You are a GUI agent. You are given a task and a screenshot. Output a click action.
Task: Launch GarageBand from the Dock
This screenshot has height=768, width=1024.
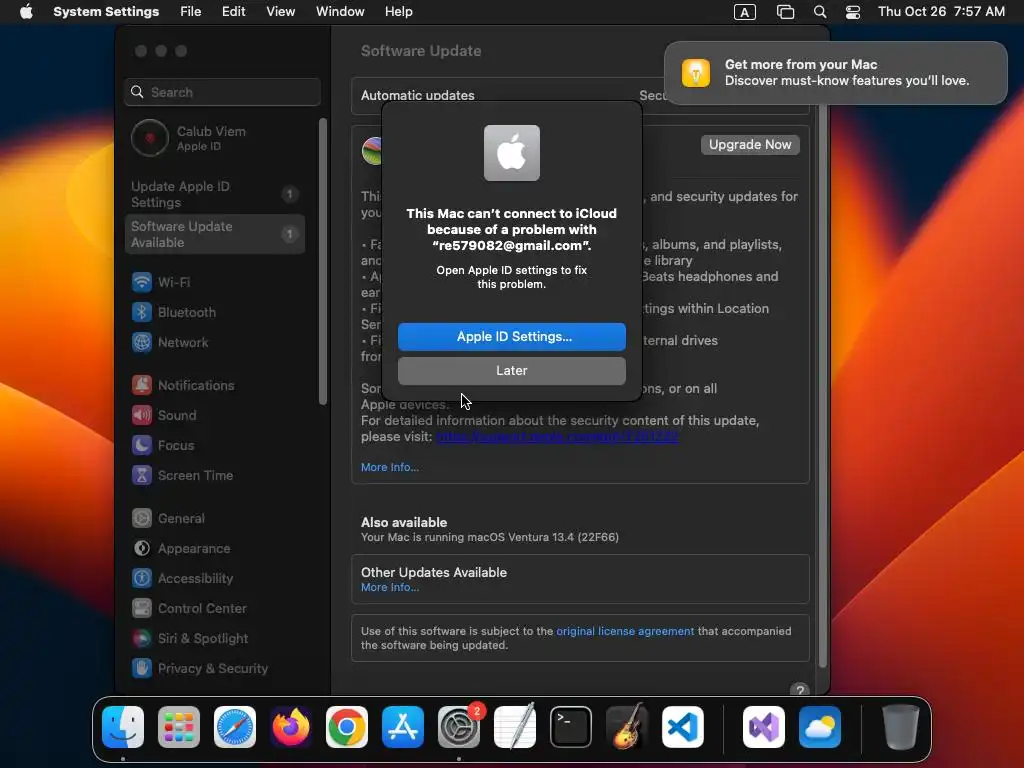coord(627,727)
